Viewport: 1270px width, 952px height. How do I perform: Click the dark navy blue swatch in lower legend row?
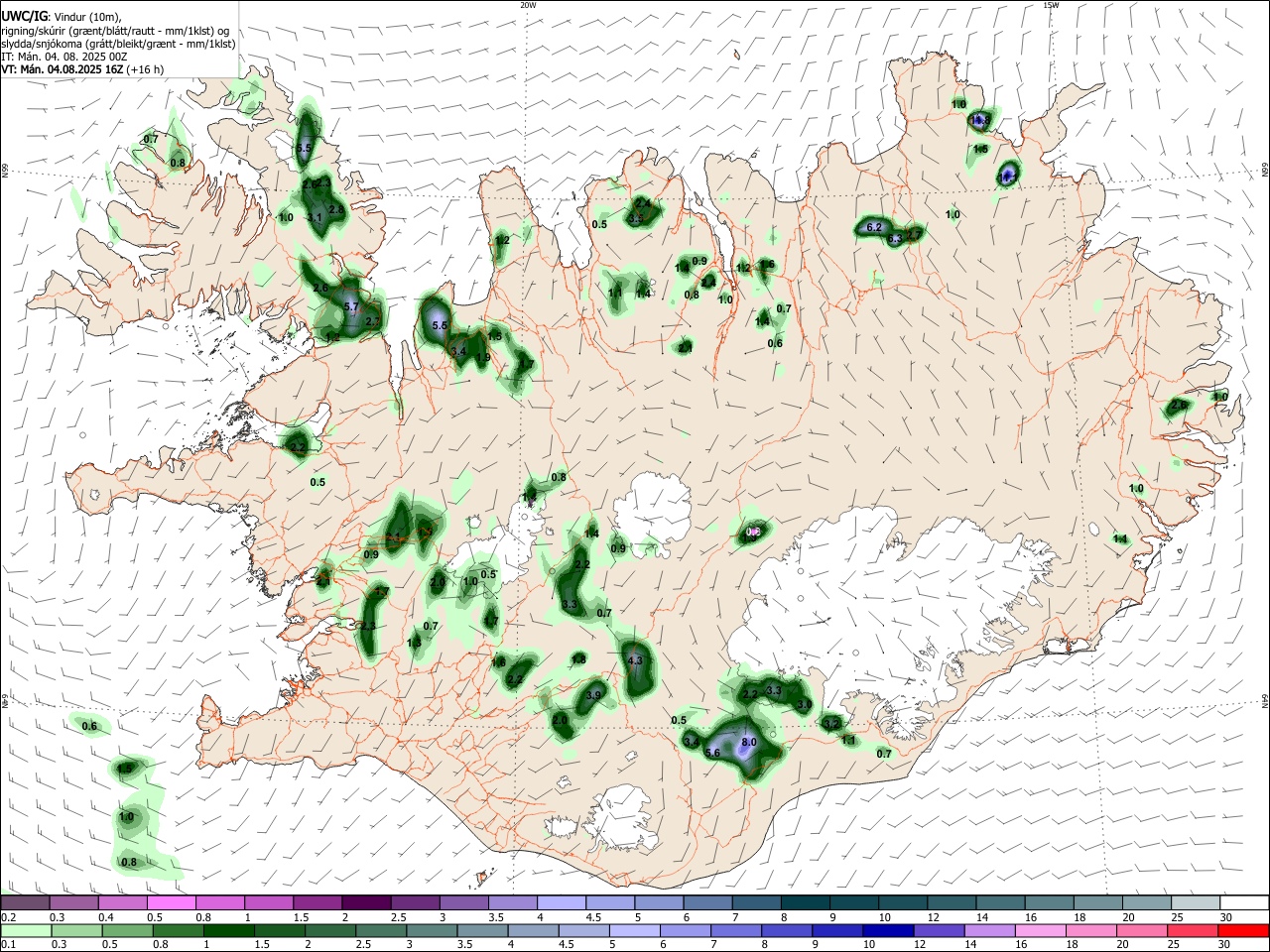(887, 930)
